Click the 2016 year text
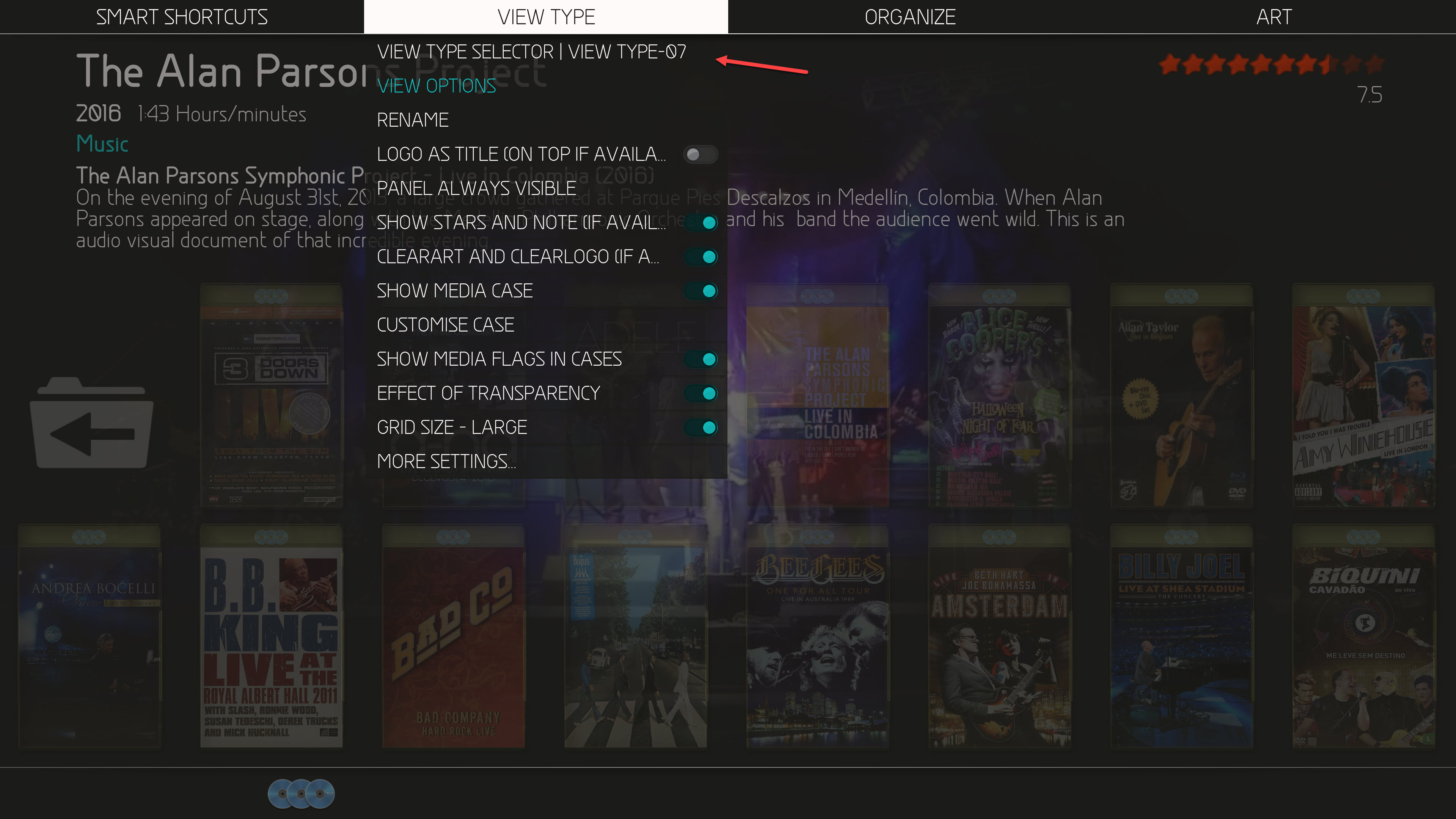 (98, 113)
